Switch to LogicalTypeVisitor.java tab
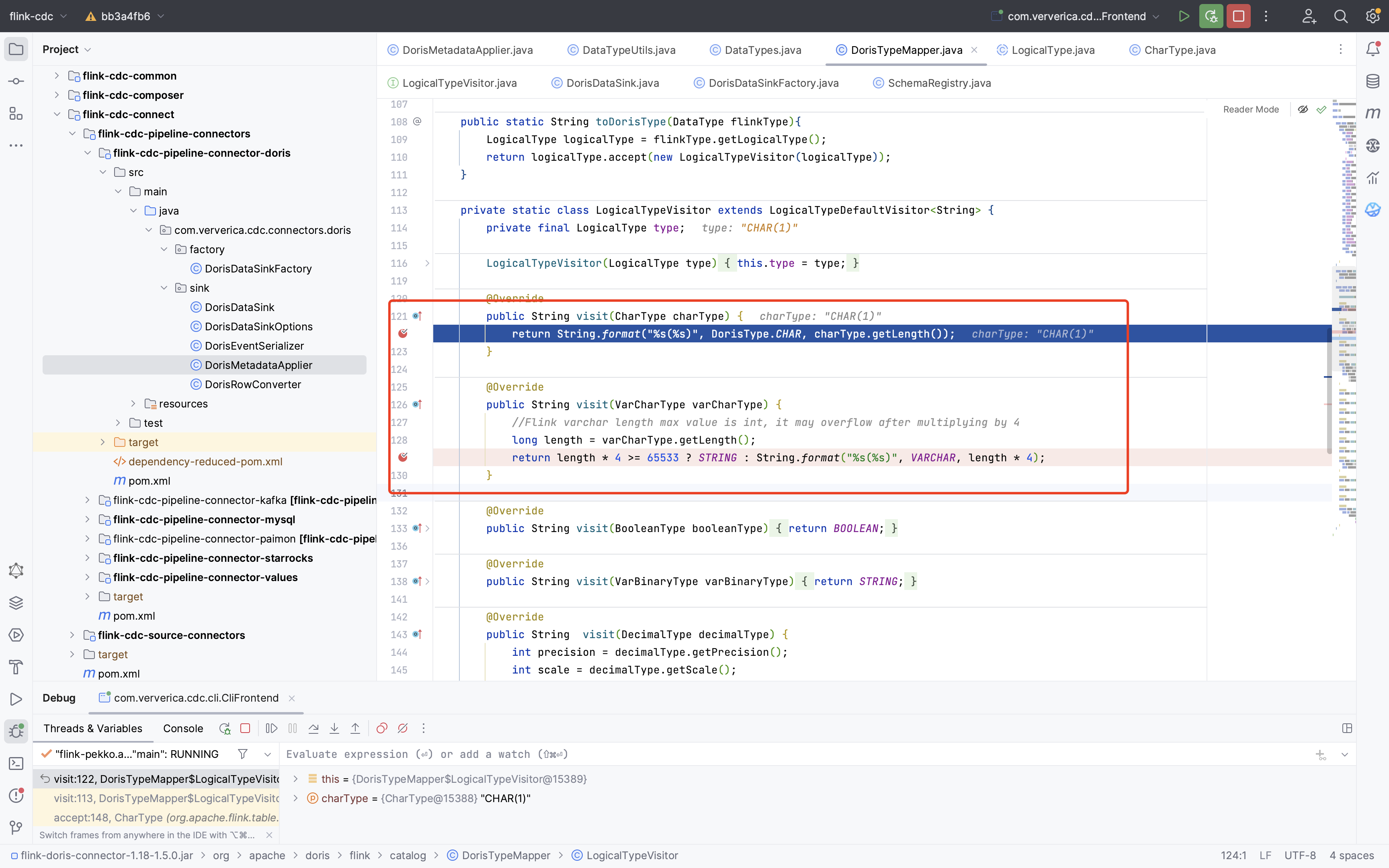Screen dimensions: 1389x868 [452, 83]
